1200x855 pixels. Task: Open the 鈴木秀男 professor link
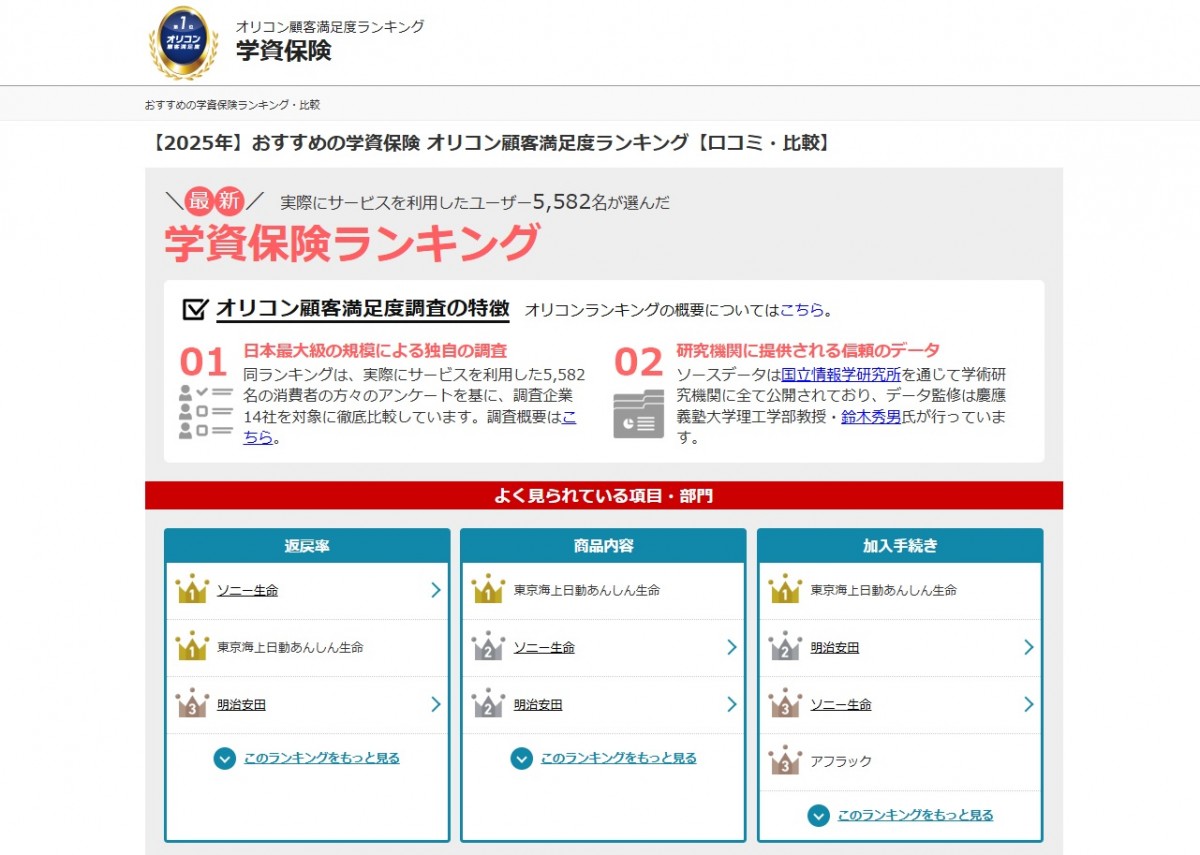click(x=871, y=416)
